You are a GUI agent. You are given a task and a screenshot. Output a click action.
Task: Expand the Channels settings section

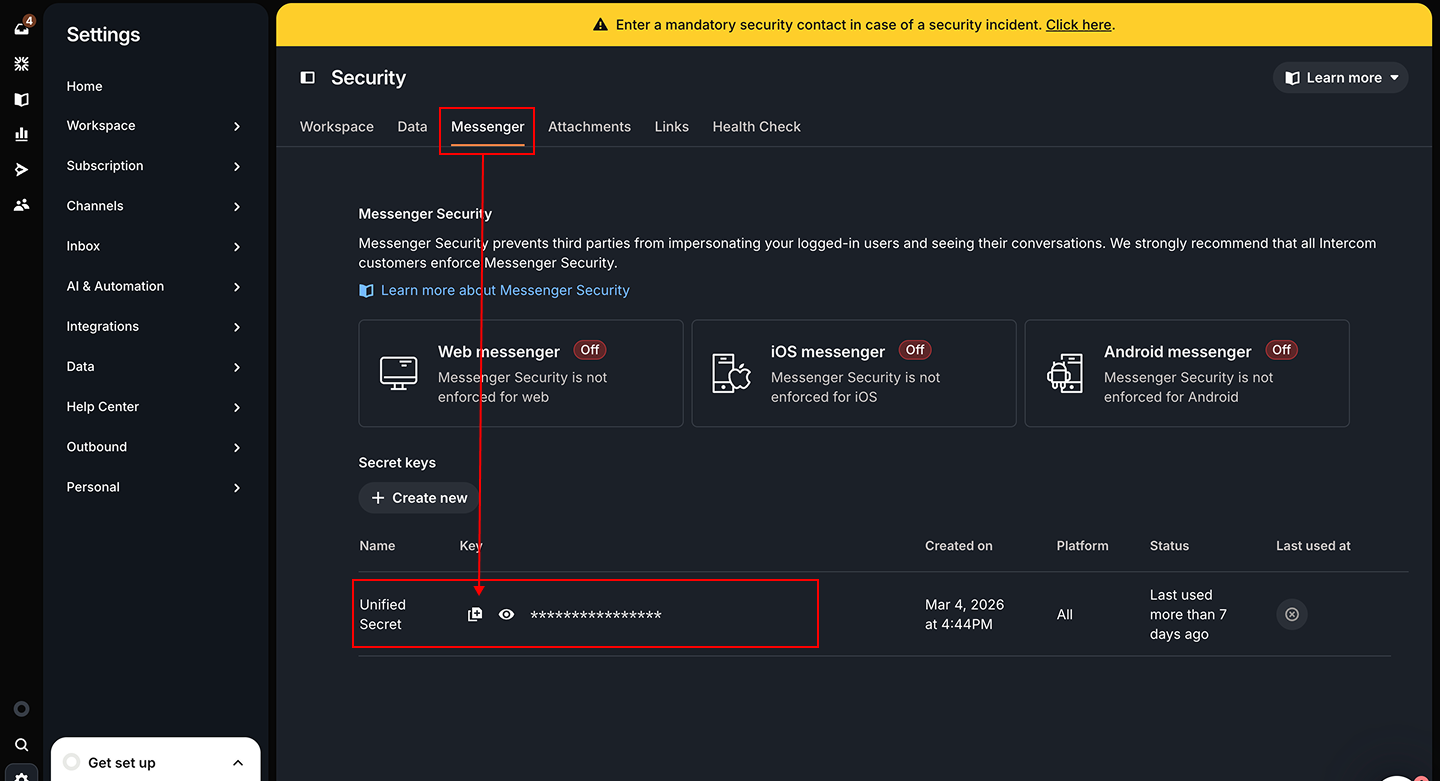[x=154, y=206]
